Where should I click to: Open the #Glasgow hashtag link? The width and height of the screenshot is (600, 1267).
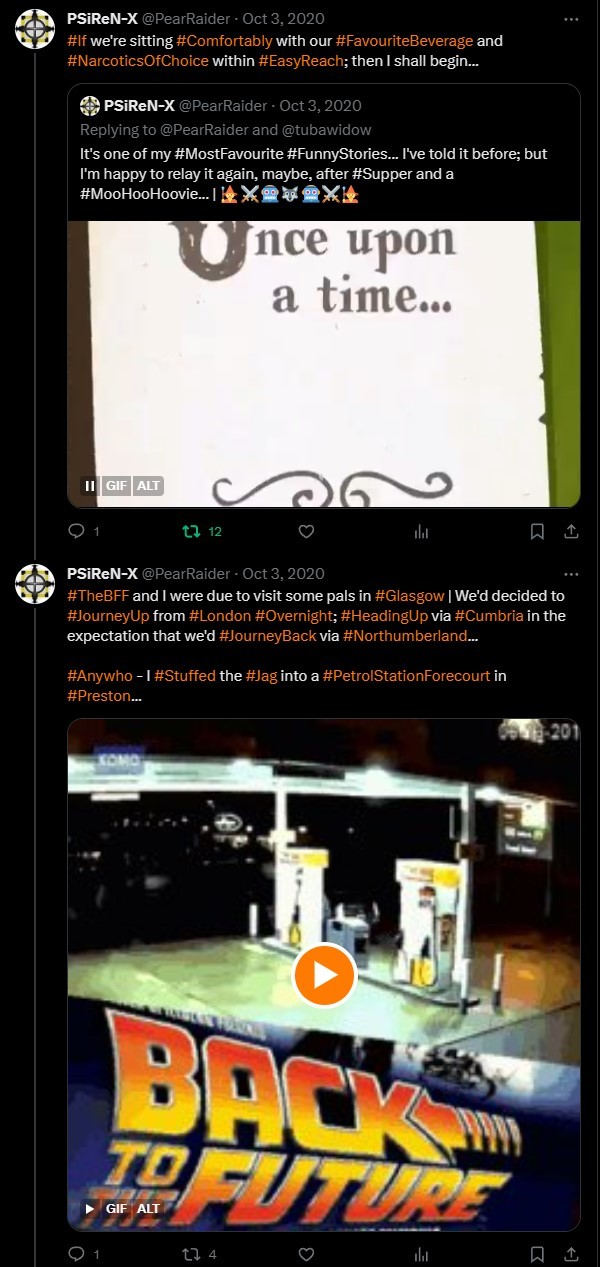(409, 596)
